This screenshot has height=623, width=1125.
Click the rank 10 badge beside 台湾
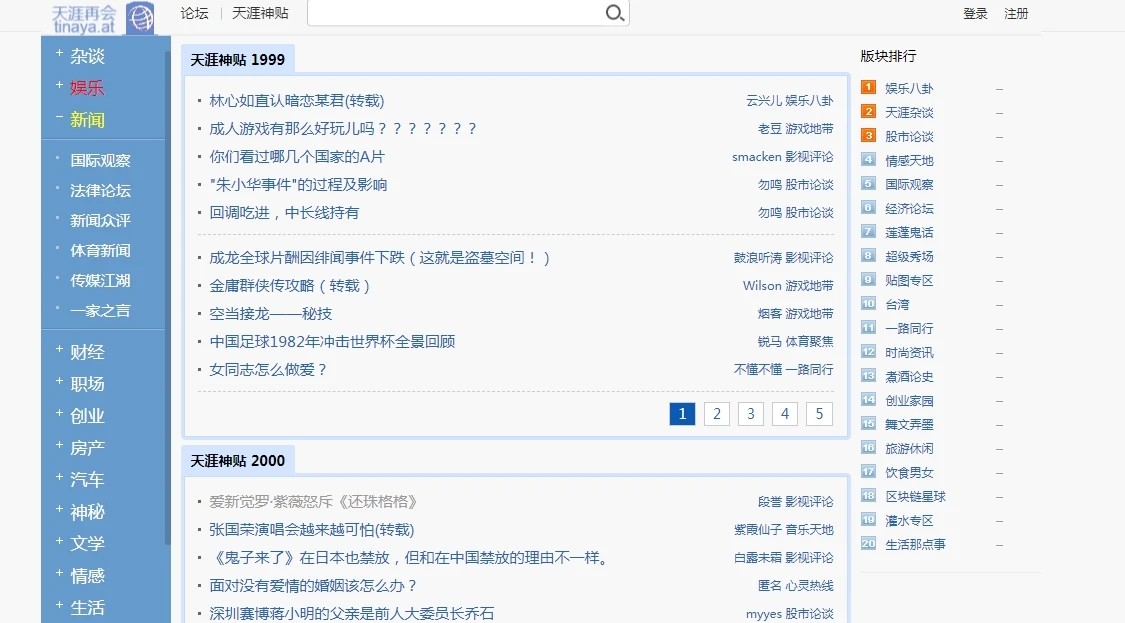pos(868,304)
